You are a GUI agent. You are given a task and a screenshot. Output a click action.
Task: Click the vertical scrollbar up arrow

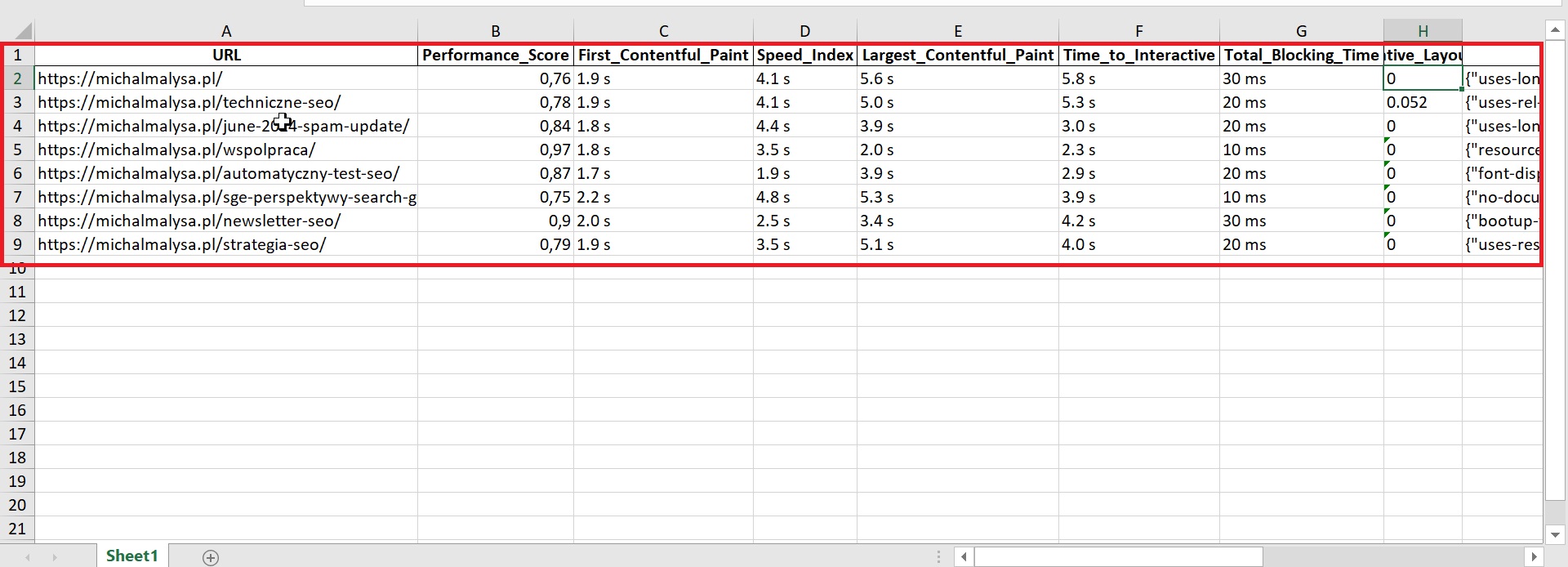tap(1556, 30)
